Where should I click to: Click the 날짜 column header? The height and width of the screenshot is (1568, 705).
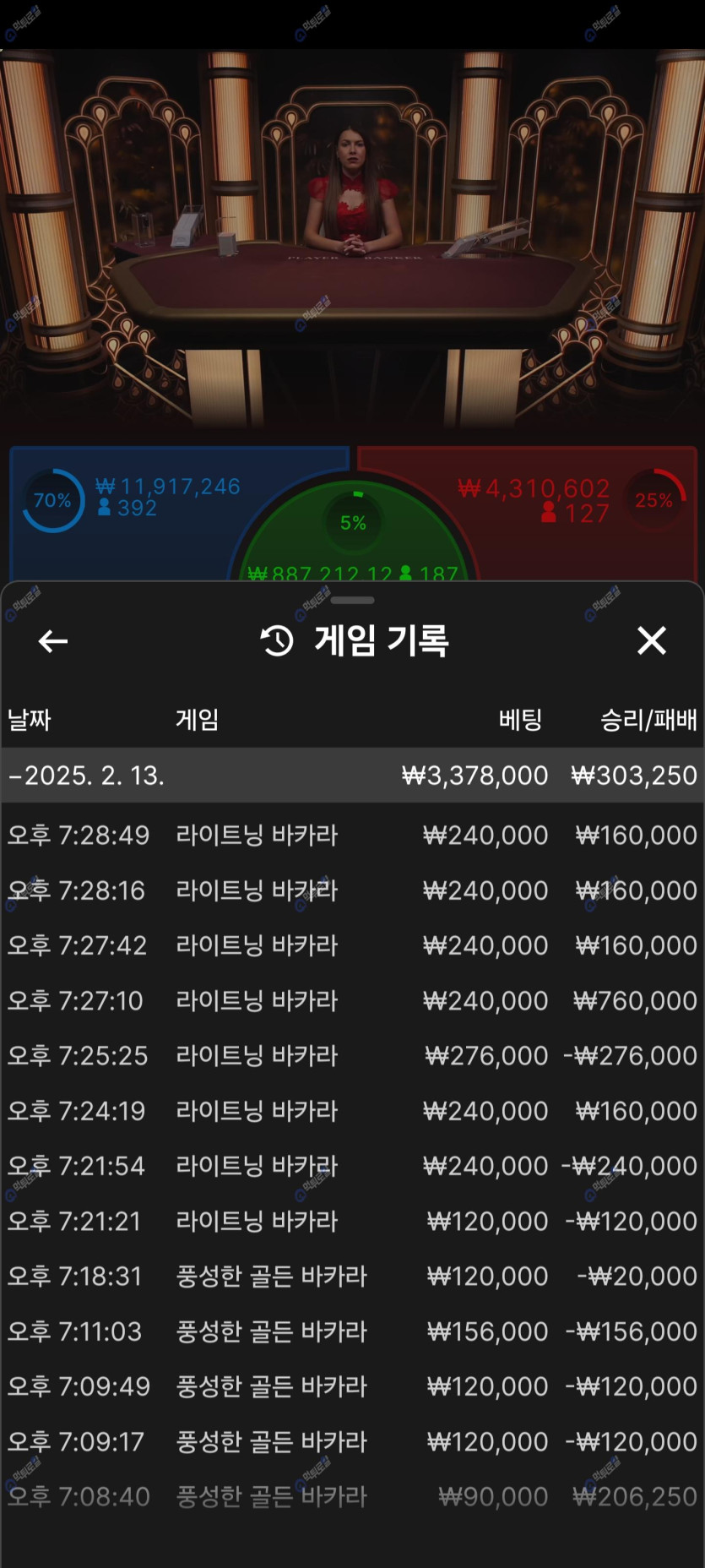coord(30,720)
